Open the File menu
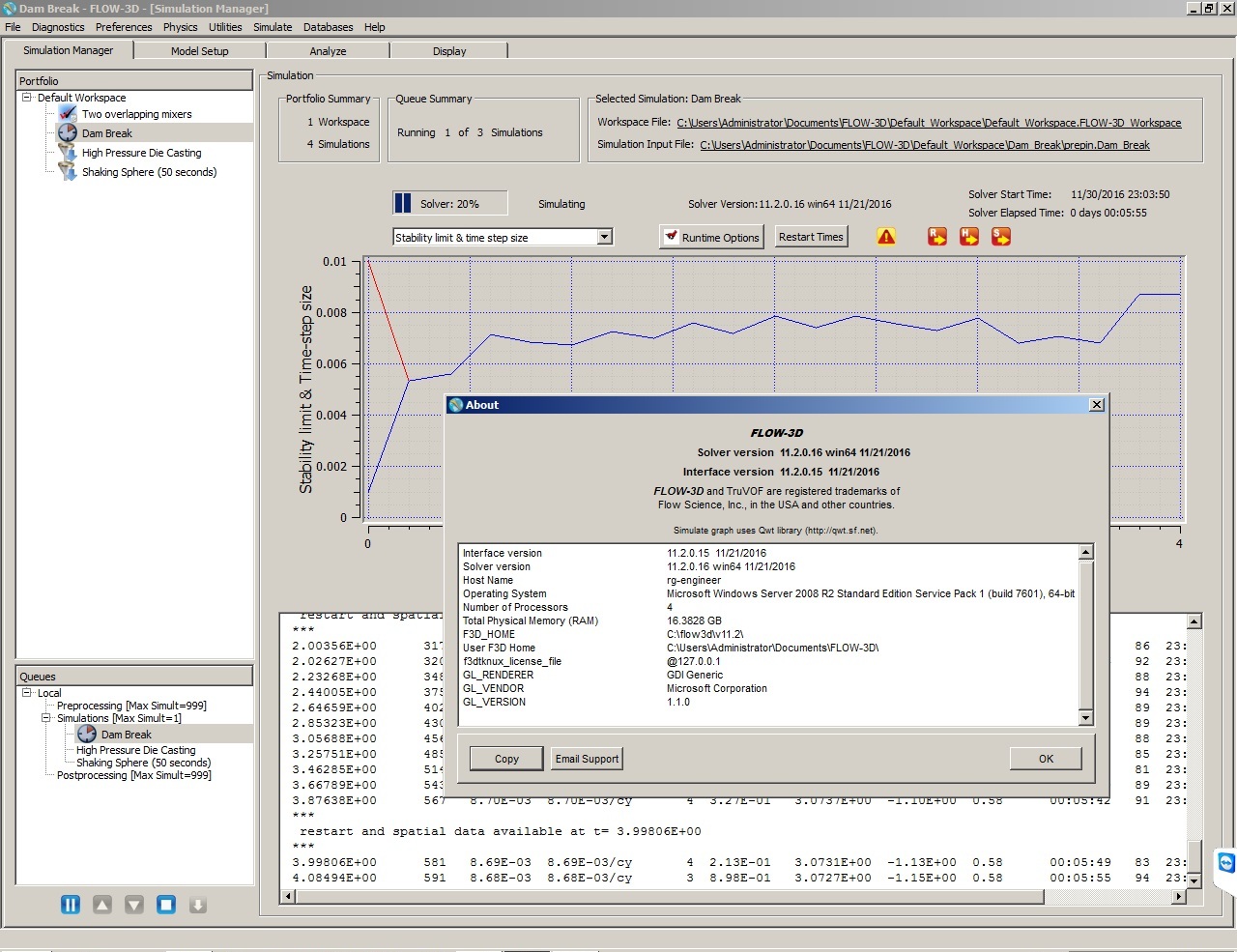Image resolution: width=1237 pixels, height=952 pixels. [13, 27]
